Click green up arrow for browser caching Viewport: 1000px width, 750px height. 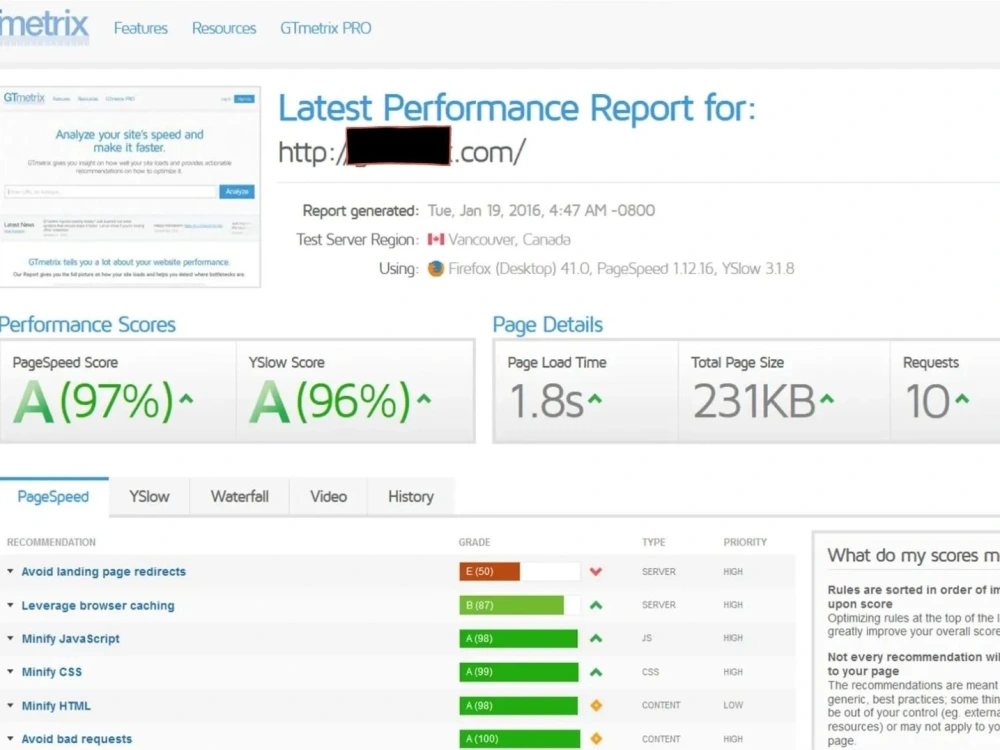(596, 605)
